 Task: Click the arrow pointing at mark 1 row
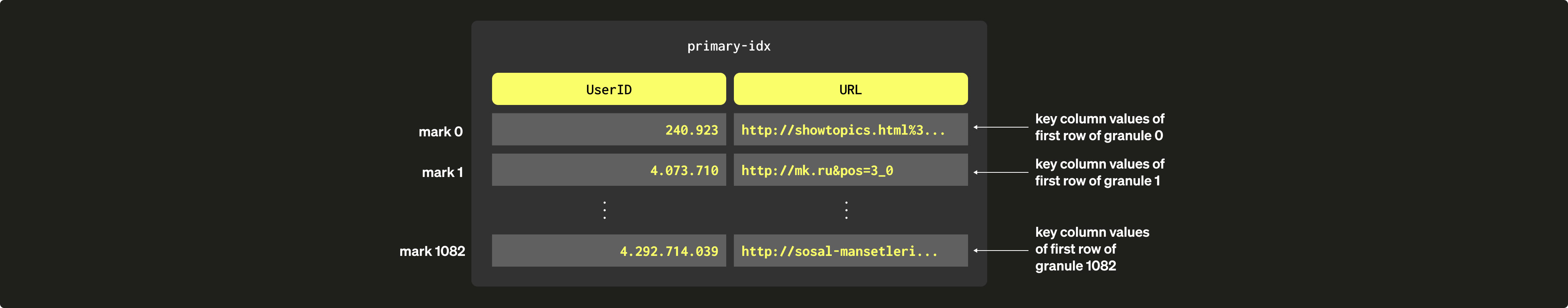[1000, 173]
